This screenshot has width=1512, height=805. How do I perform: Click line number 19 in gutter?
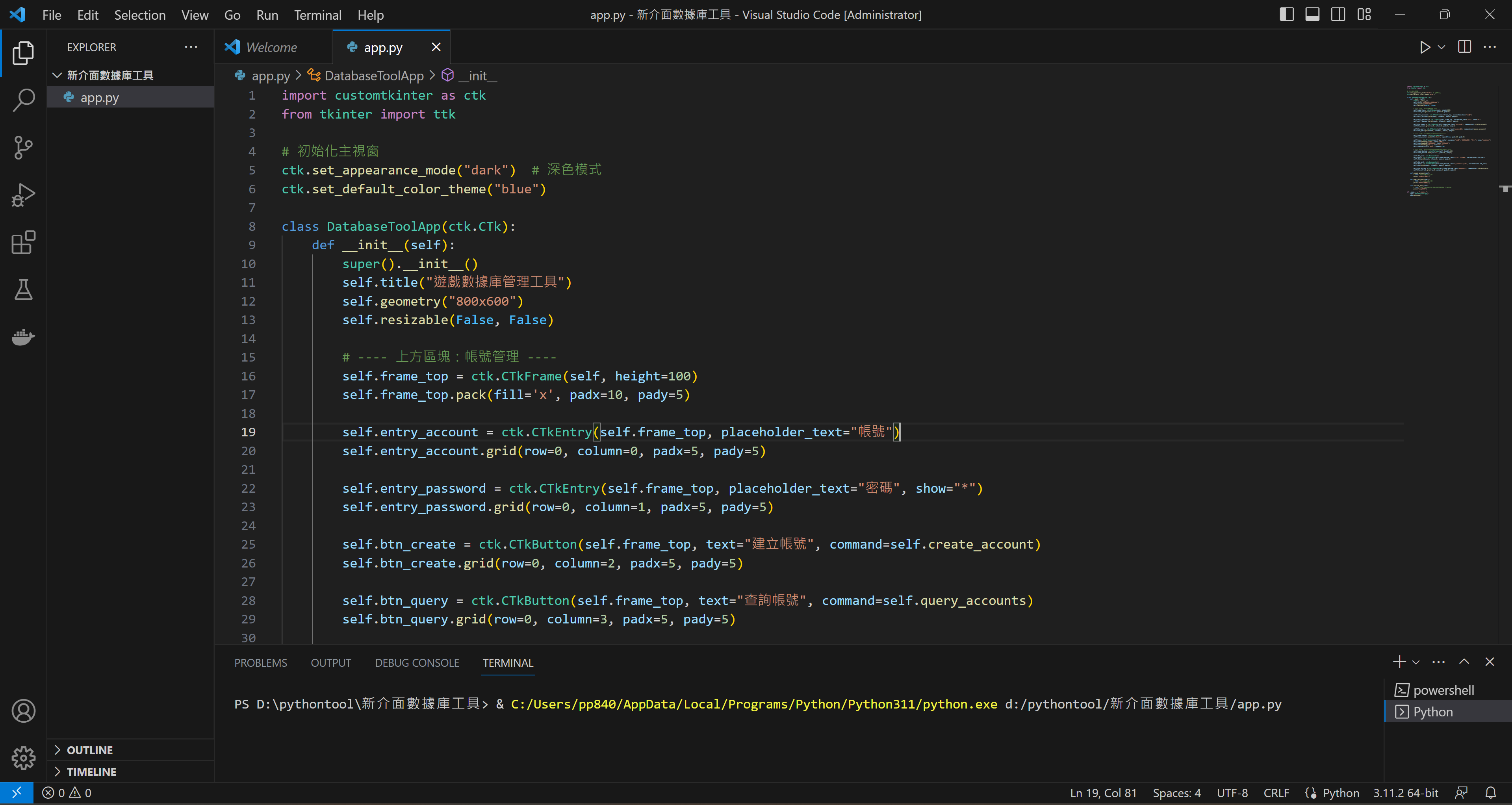coord(248,432)
